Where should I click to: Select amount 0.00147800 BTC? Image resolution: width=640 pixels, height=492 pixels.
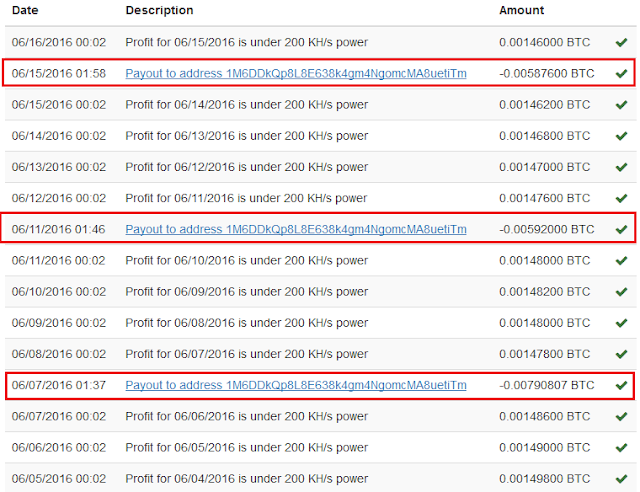(544, 354)
